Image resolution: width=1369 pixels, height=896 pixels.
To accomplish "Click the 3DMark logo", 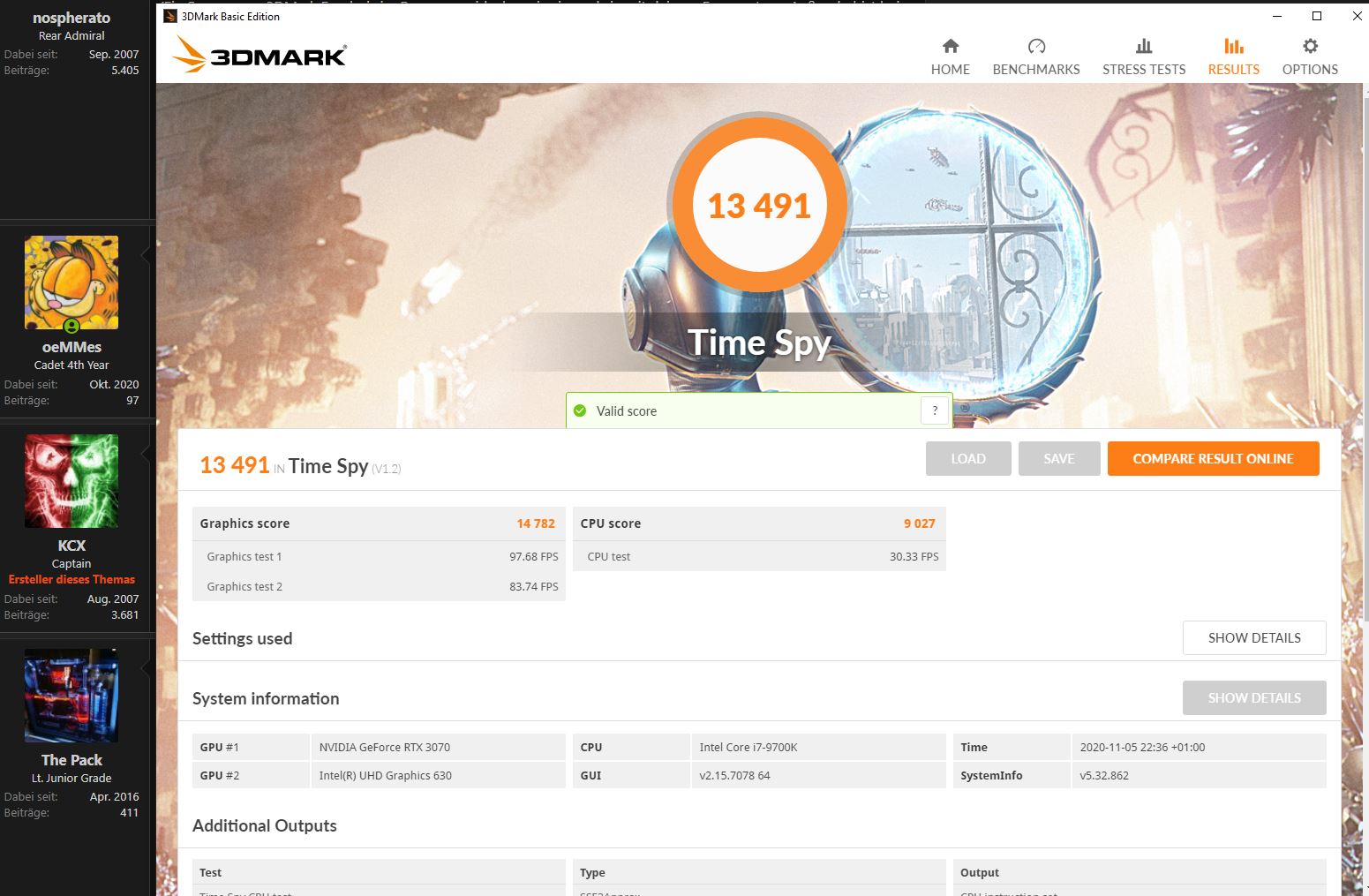I will coord(260,55).
